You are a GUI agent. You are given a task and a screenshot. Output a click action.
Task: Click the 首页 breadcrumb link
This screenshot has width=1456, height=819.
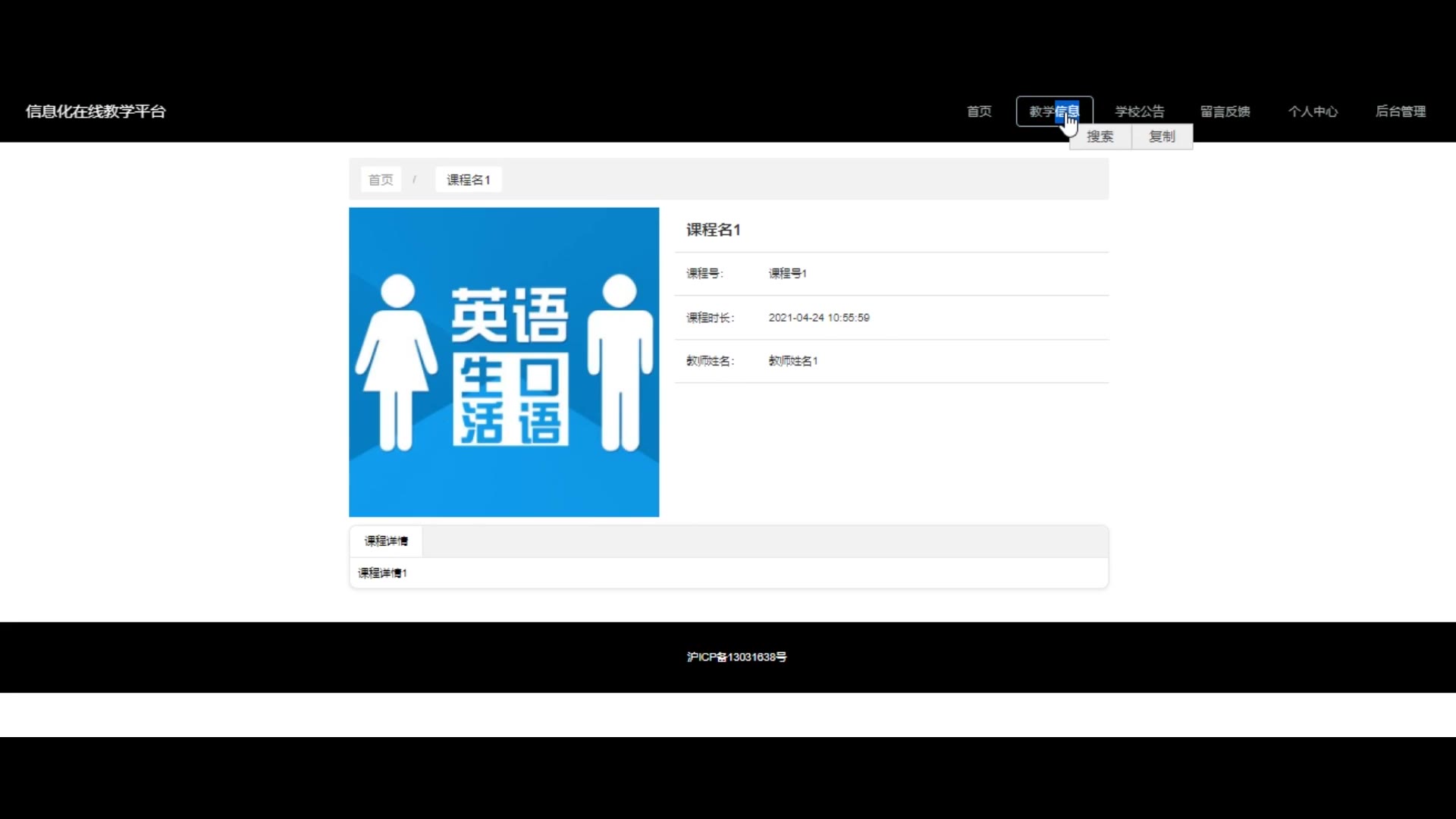[x=381, y=180]
